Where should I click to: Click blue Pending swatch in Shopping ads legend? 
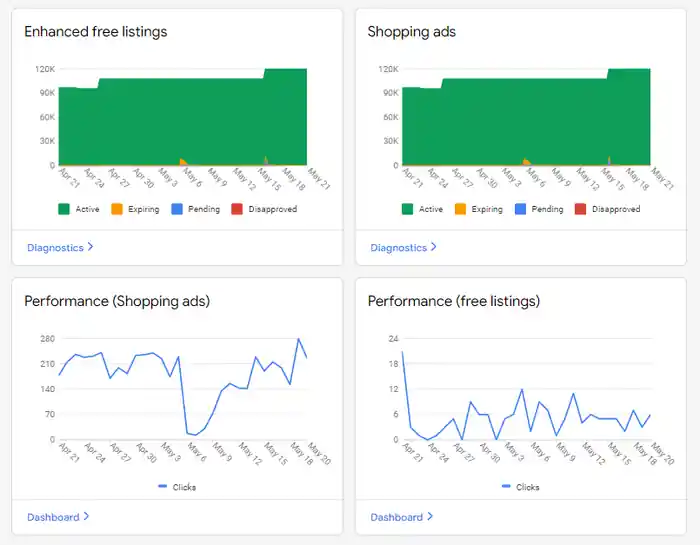point(520,209)
